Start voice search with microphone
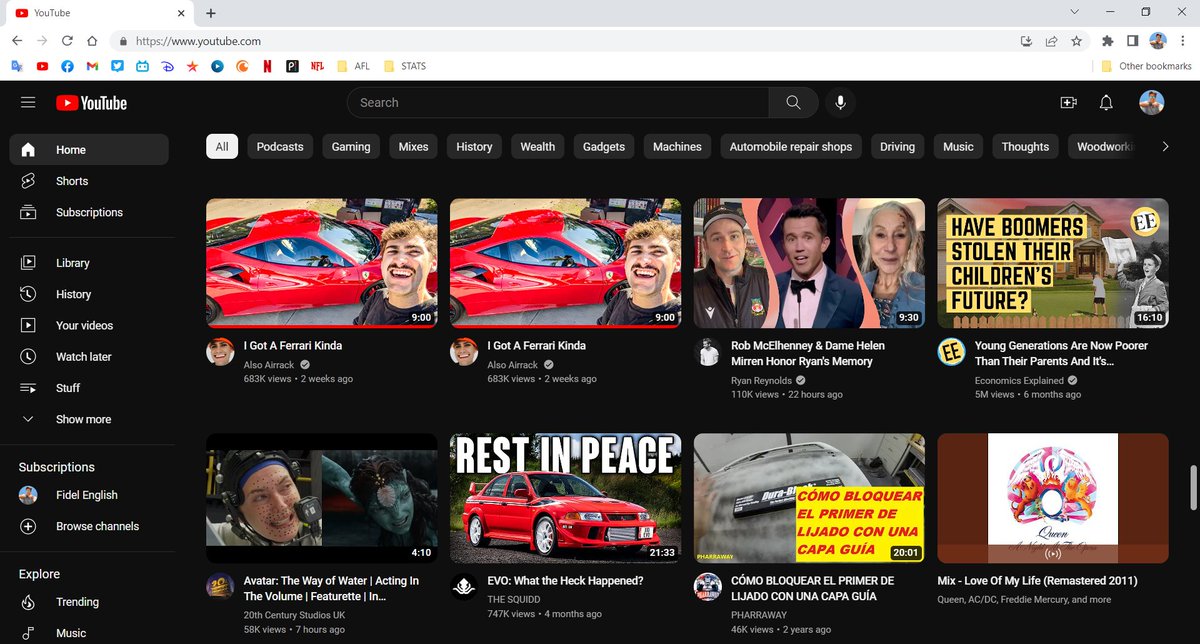This screenshot has height=644, width=1200. pyautogui.click(x=840, y=102)
